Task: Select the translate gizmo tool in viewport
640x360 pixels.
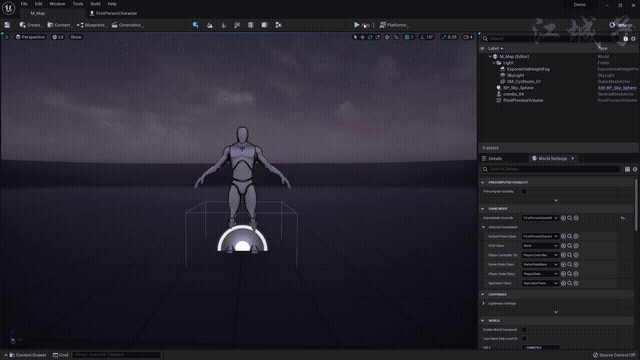Action: click(362, 37)
